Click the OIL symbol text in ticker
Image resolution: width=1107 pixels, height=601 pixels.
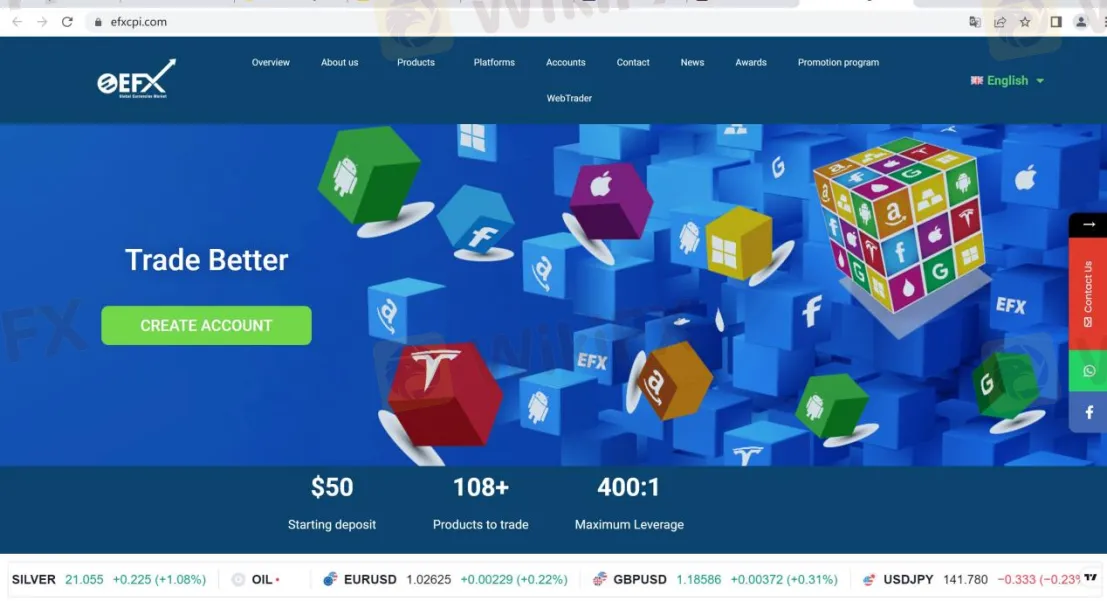point(262,579)
